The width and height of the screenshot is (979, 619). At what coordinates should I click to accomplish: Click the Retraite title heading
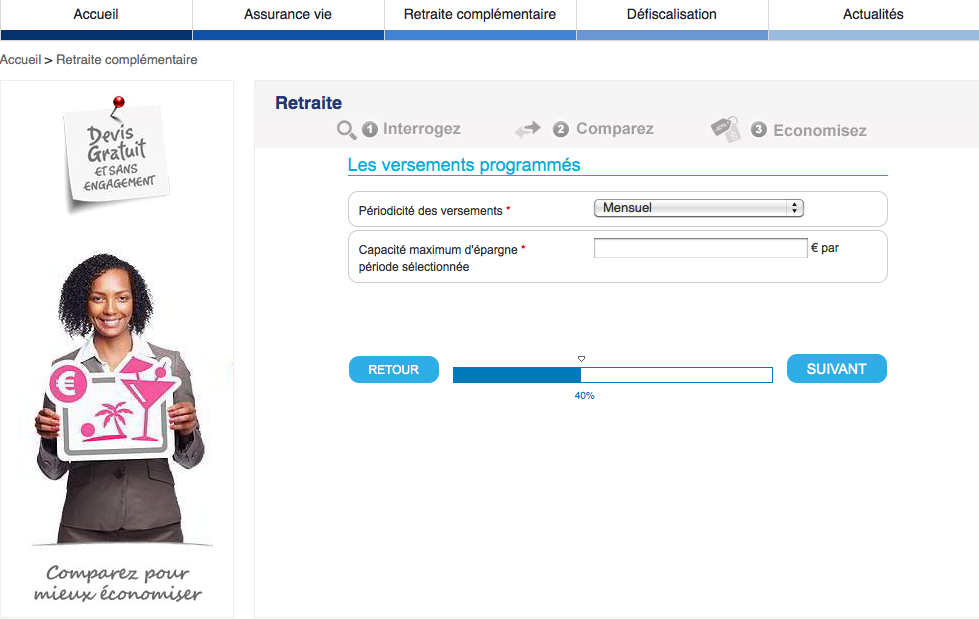[x=308, y=102]
